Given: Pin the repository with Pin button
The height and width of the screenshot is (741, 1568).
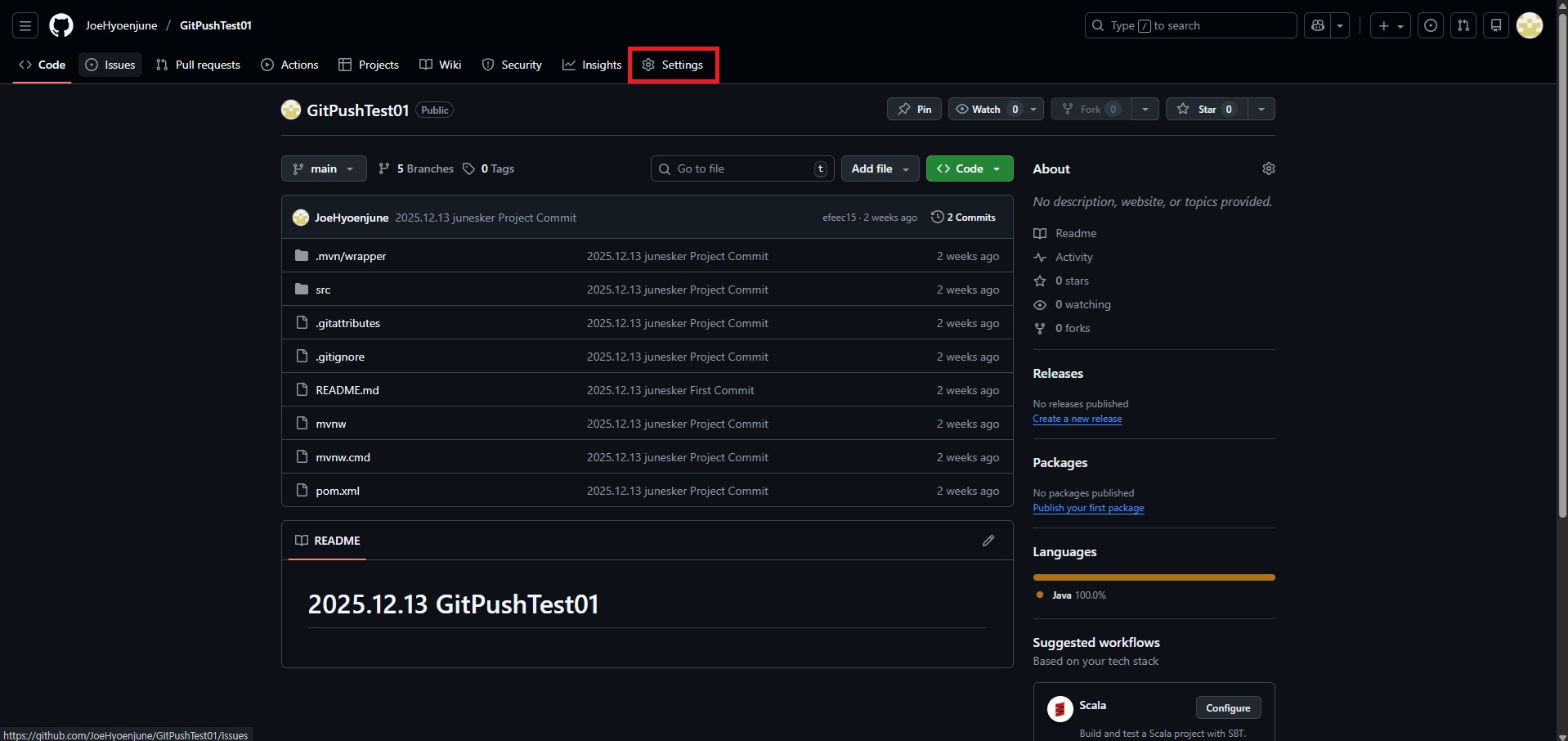Looking at the screenshot, I should (915, 109).
